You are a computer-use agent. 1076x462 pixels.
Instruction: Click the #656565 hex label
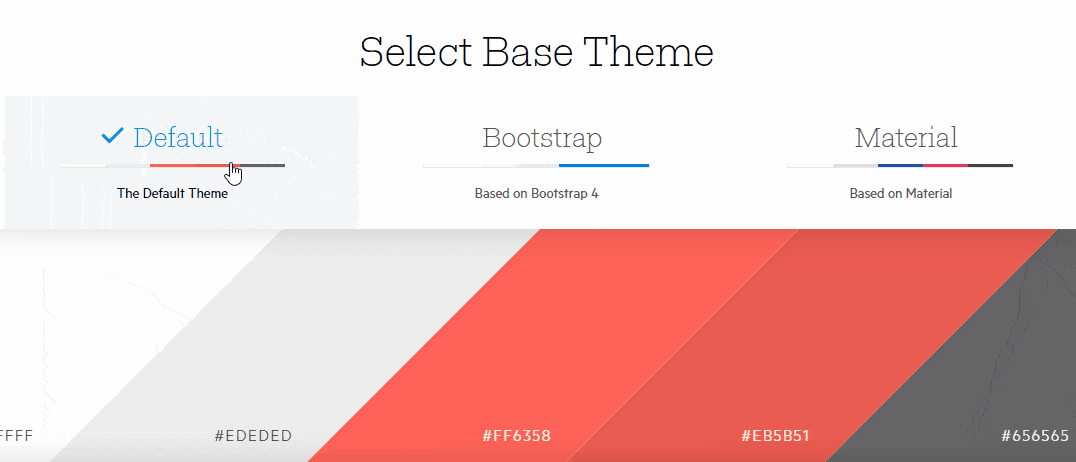tap(1035, 436)
